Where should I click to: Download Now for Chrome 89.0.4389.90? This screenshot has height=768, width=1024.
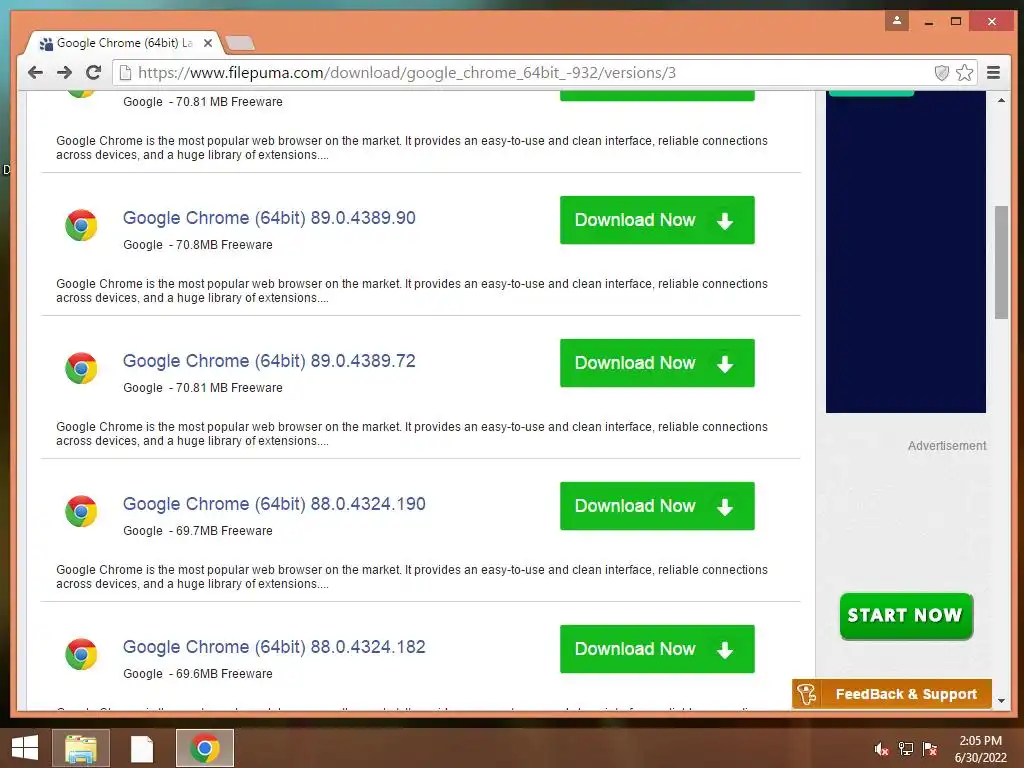pos(657,220)
